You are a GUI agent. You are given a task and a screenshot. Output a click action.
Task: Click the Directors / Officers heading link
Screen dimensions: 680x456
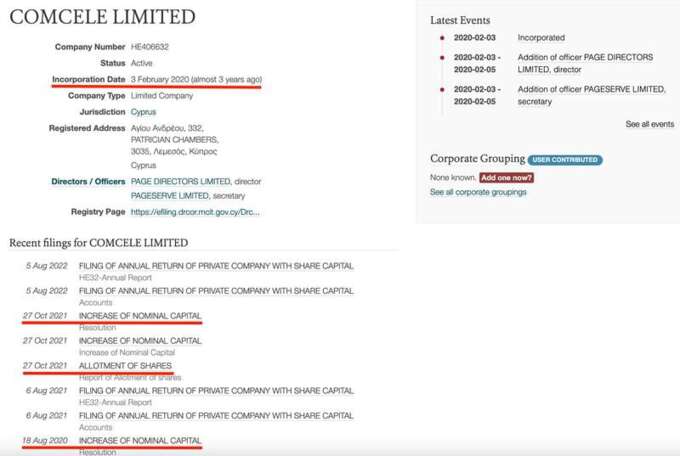click(88, 181)
